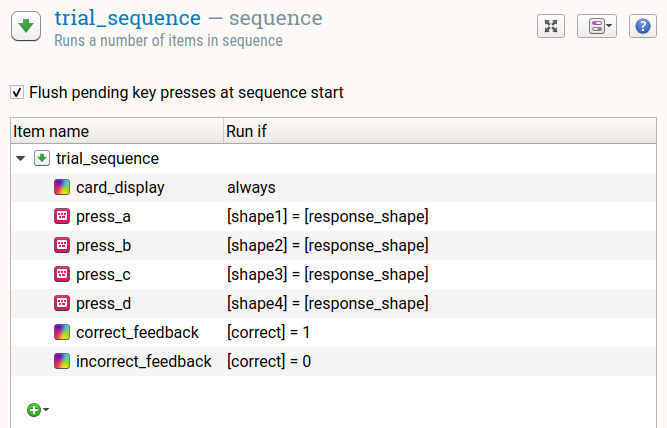This screenshot has width=667, height=428.
Task: Click the small trial_sequence green arrow icon
Action: pos(42,159)
